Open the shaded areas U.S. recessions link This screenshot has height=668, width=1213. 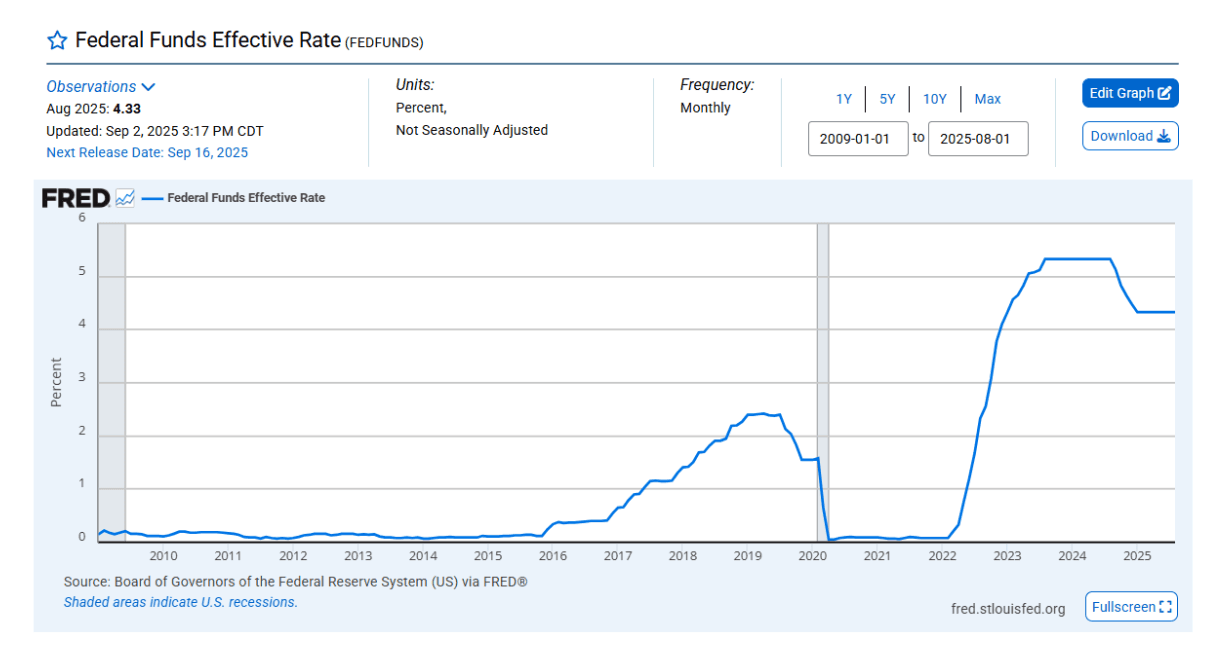pyautogui.click(x=180, y=602)
